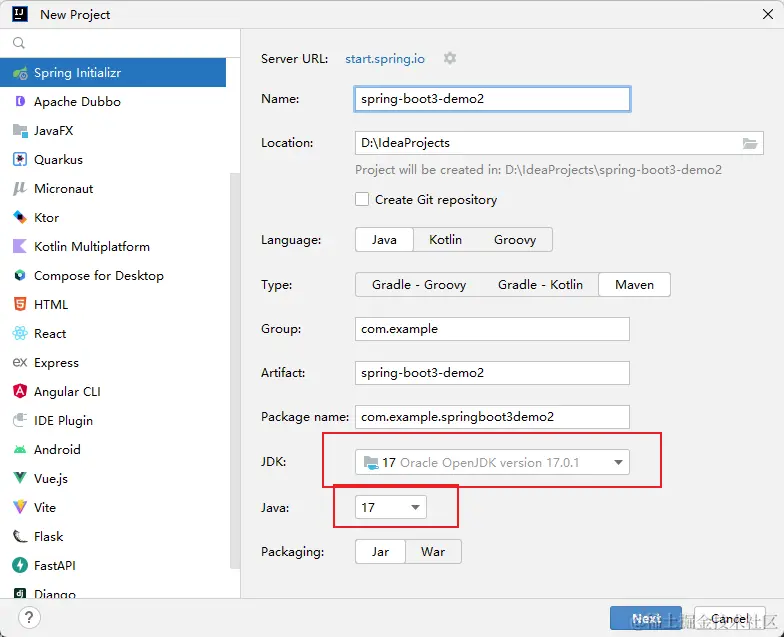Click the Quarkus generator icon
Viewport: 784px width, 637px height.
click(x=20, y=160)
